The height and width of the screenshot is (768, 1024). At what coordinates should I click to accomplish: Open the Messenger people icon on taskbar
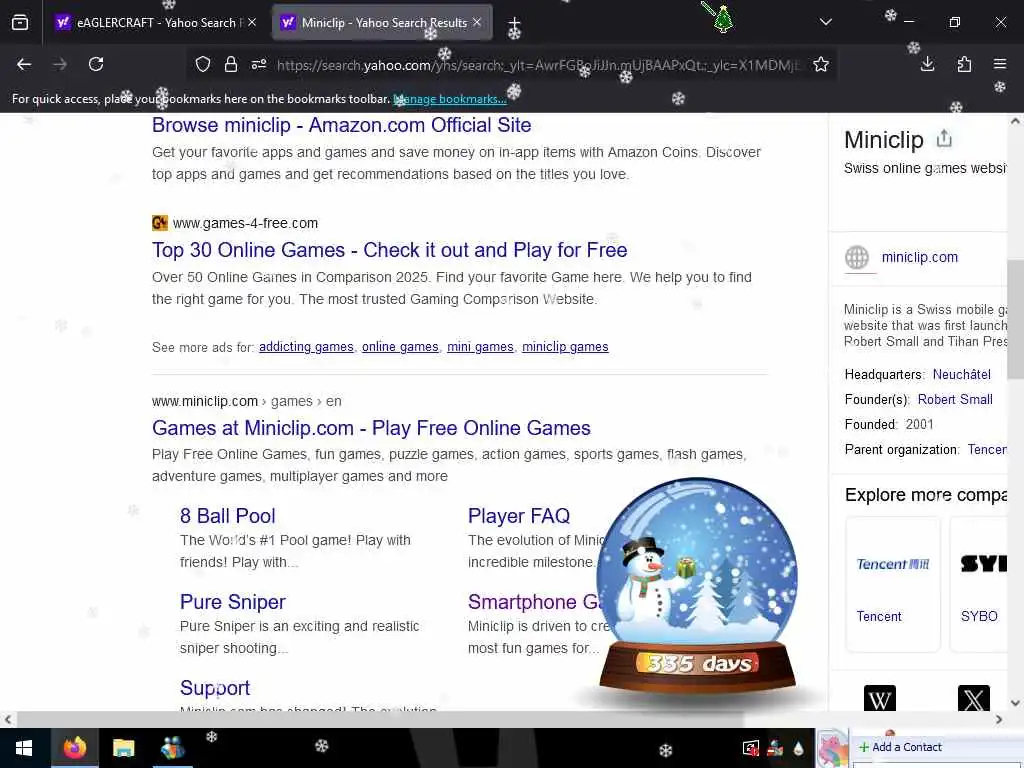pos(172,748)
